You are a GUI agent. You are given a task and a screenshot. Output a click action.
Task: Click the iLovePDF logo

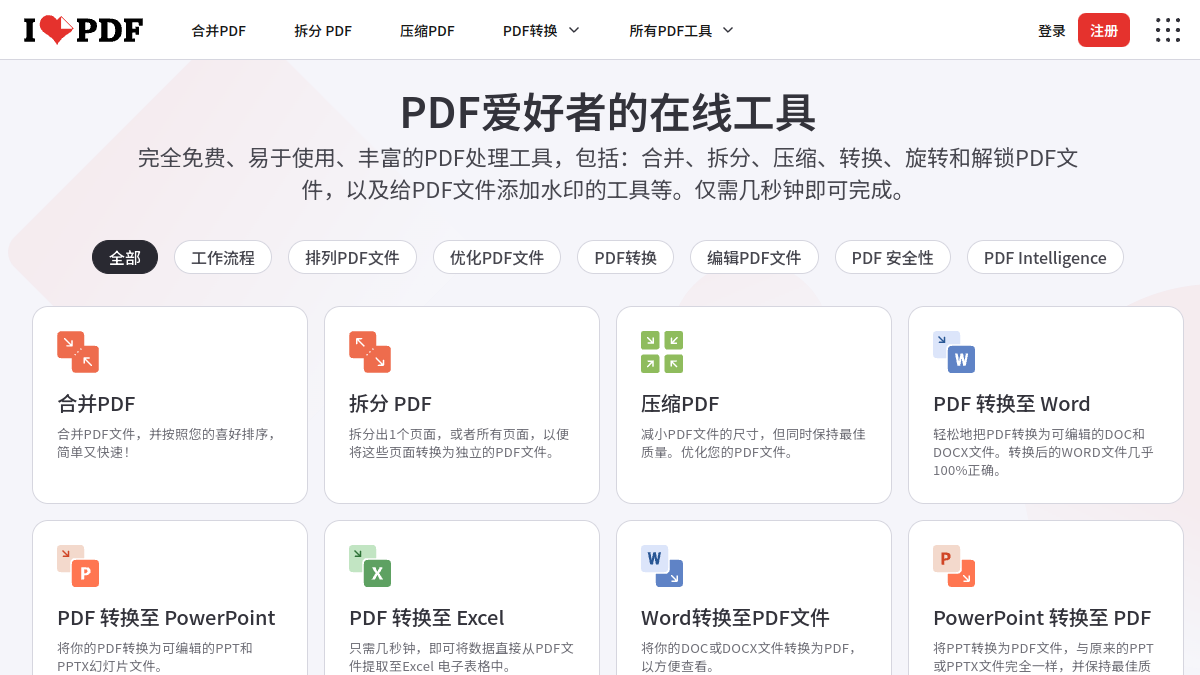tap(84, 30)
